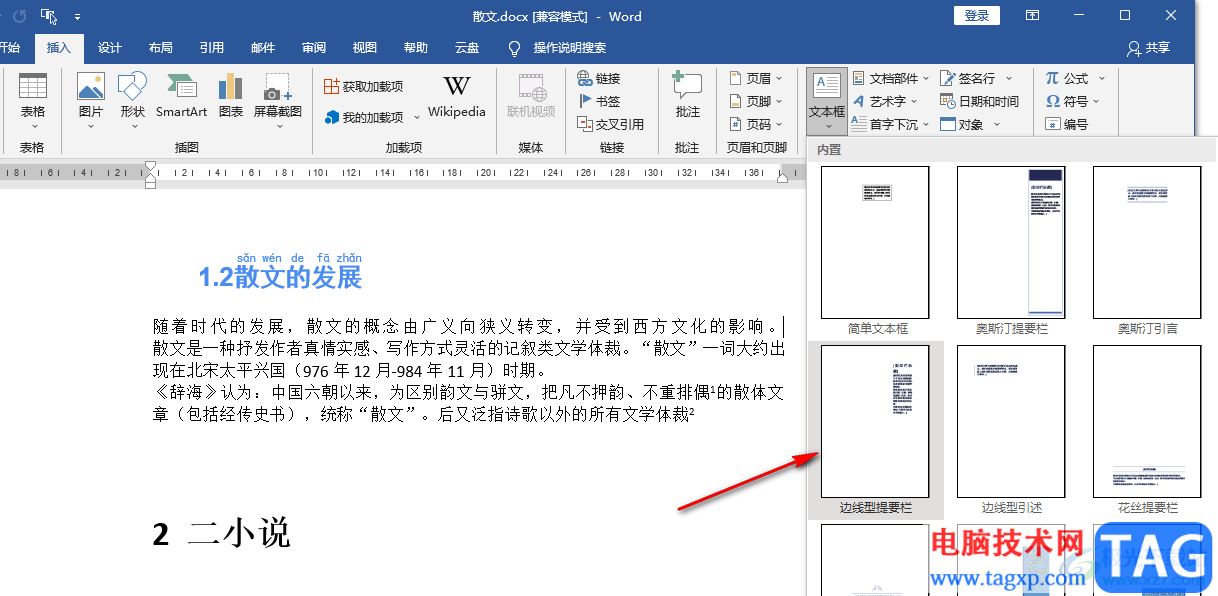Click the heading 2 二小说
The image size is (1218, 596).
pos(221,533)
